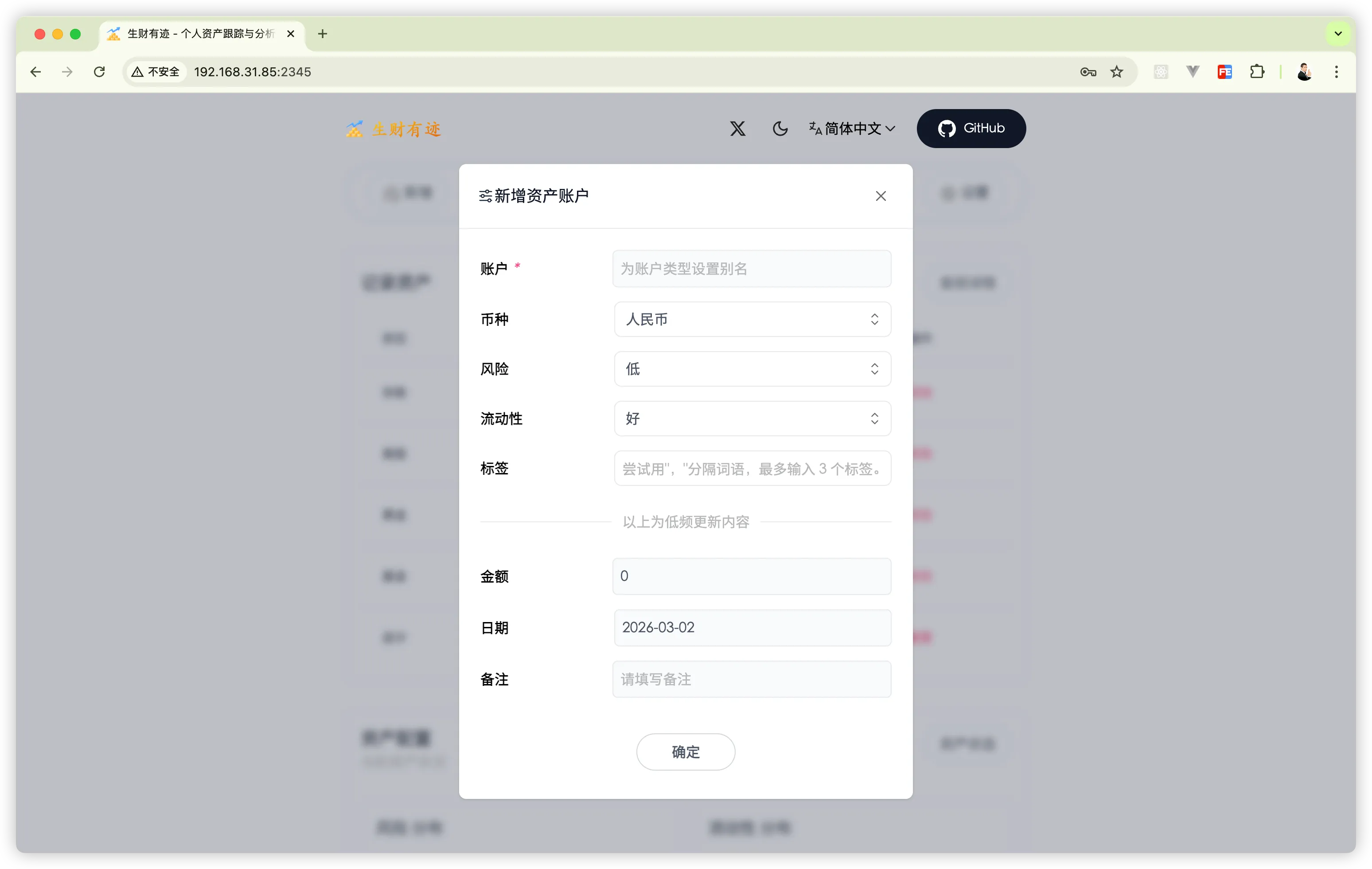Open the 风险 risk level dropdown
This screenshot has width=1372, height=869.
pyautogui.click(x=752, y=369)
